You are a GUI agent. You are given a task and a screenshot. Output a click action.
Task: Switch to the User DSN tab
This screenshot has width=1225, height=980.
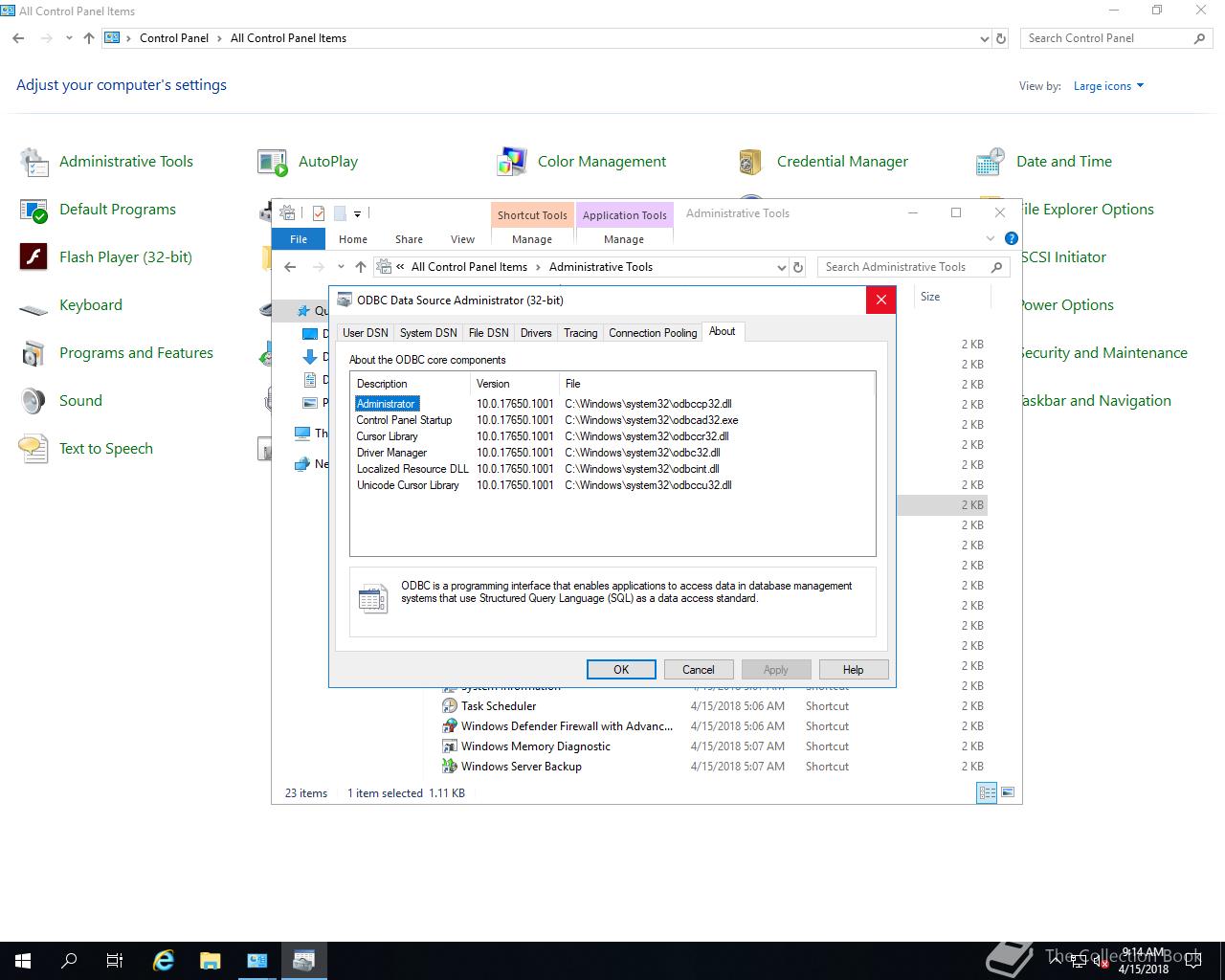pos(366,333)
